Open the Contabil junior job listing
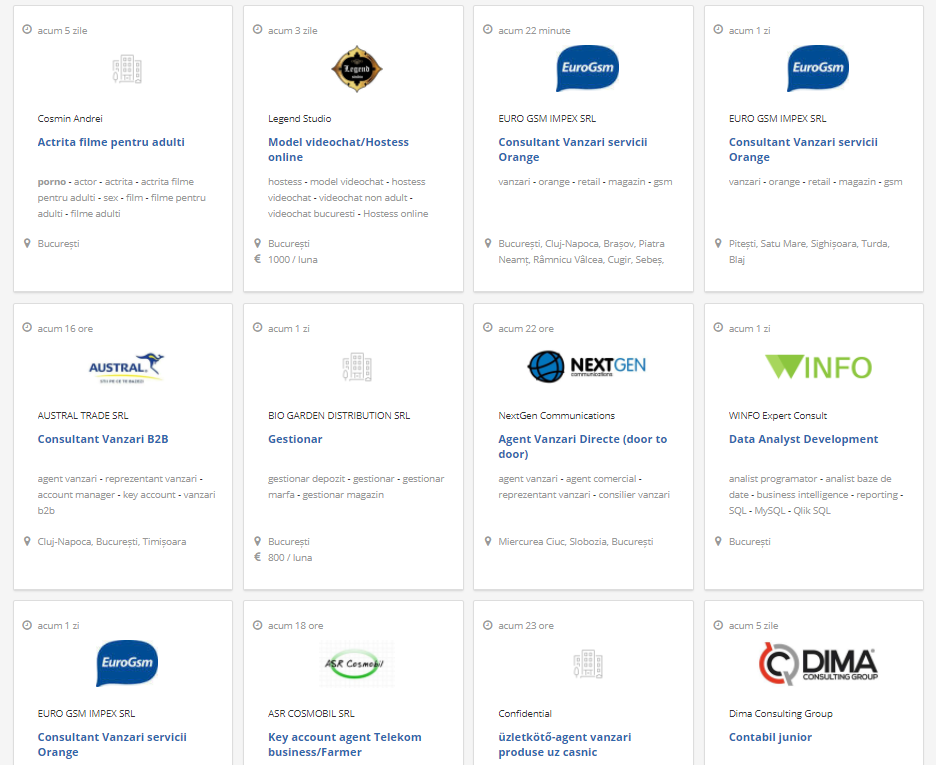This screenshot has height=765, width=936. point(770,737)
